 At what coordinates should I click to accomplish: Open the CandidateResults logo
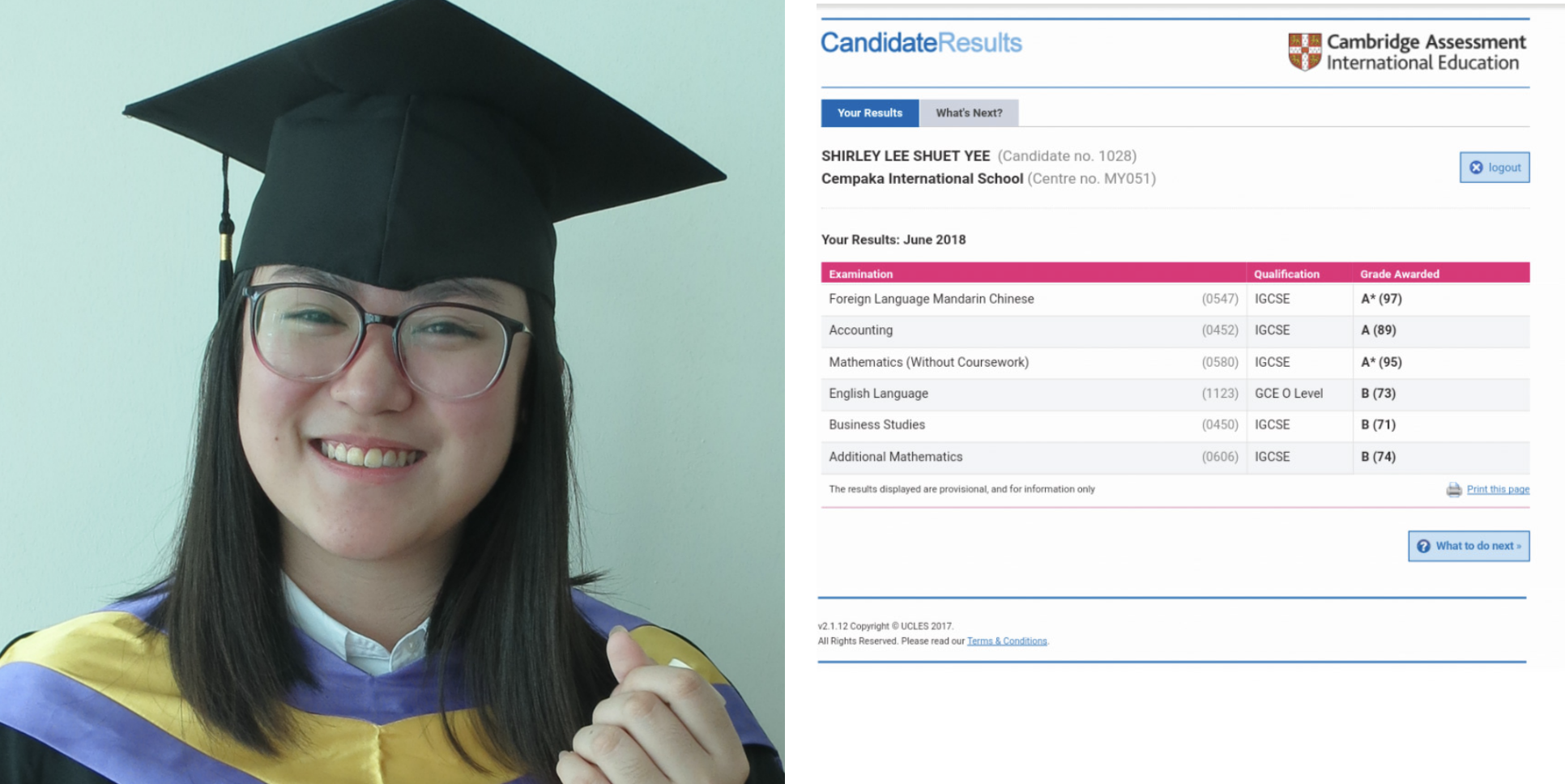click(921, 43)
